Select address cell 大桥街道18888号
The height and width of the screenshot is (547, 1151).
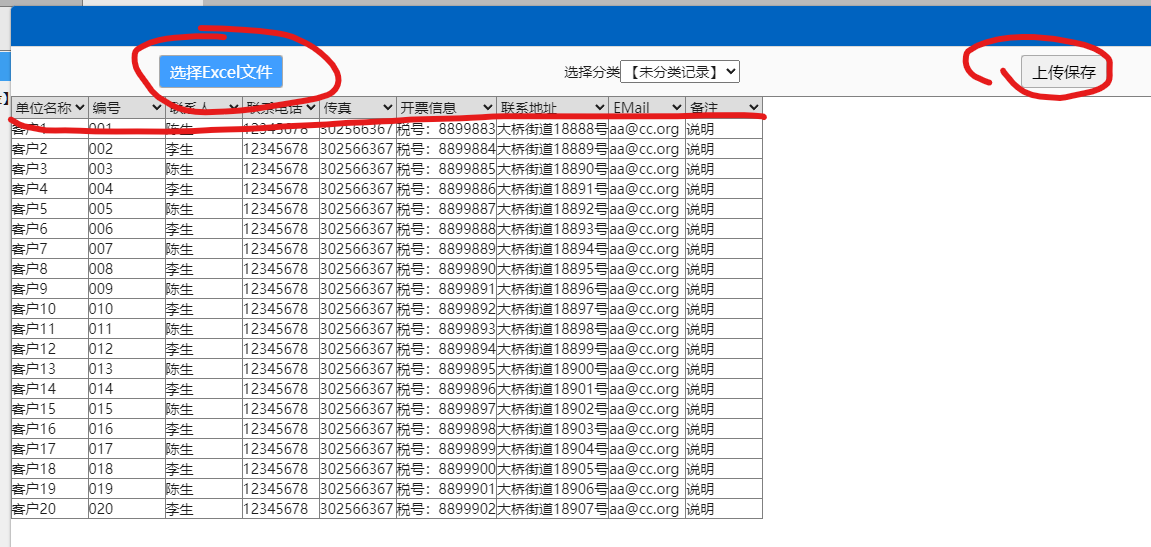(552, 129)
